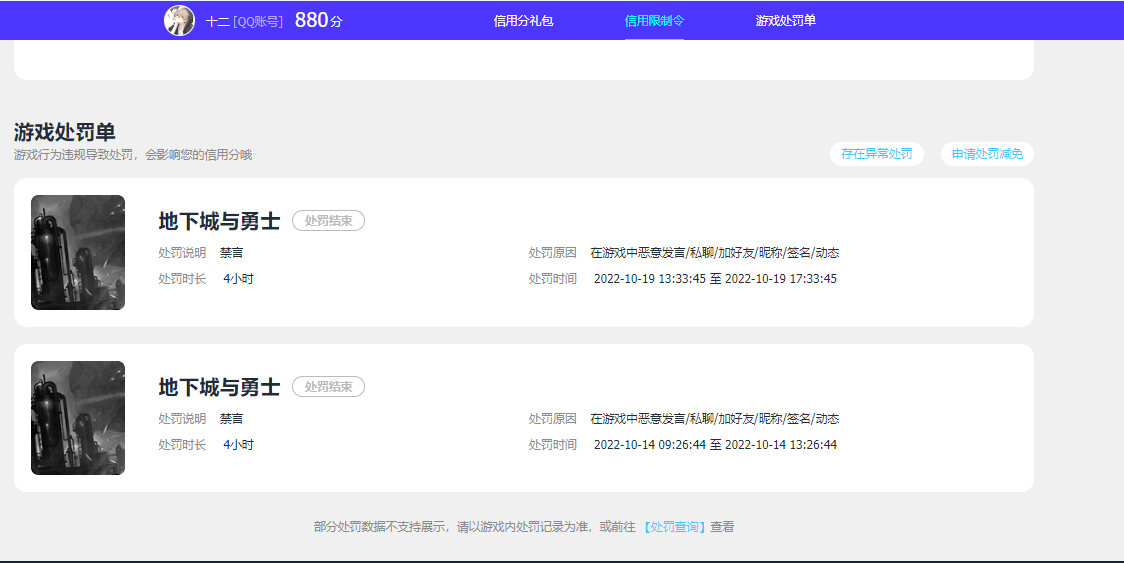Viewport: 1124px width, 563px height.
Task: Click the 880分 credit score
Action: click(x=319, y=20)
